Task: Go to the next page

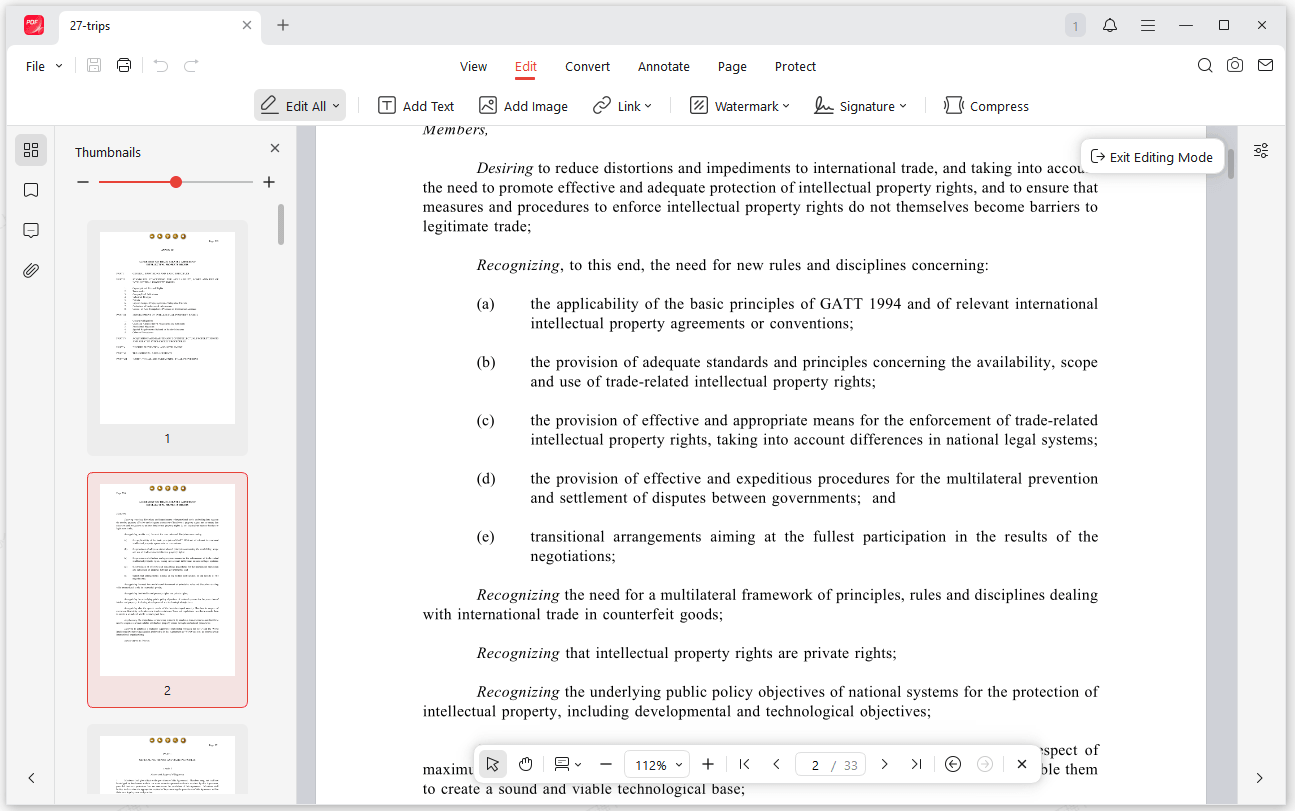Action: 884,764
